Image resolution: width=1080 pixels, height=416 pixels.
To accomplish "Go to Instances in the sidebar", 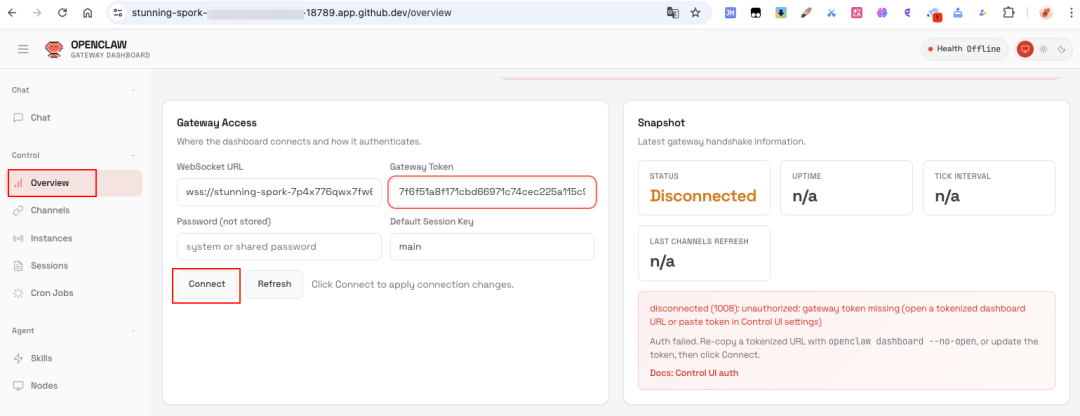I will (x=50, y=238).
